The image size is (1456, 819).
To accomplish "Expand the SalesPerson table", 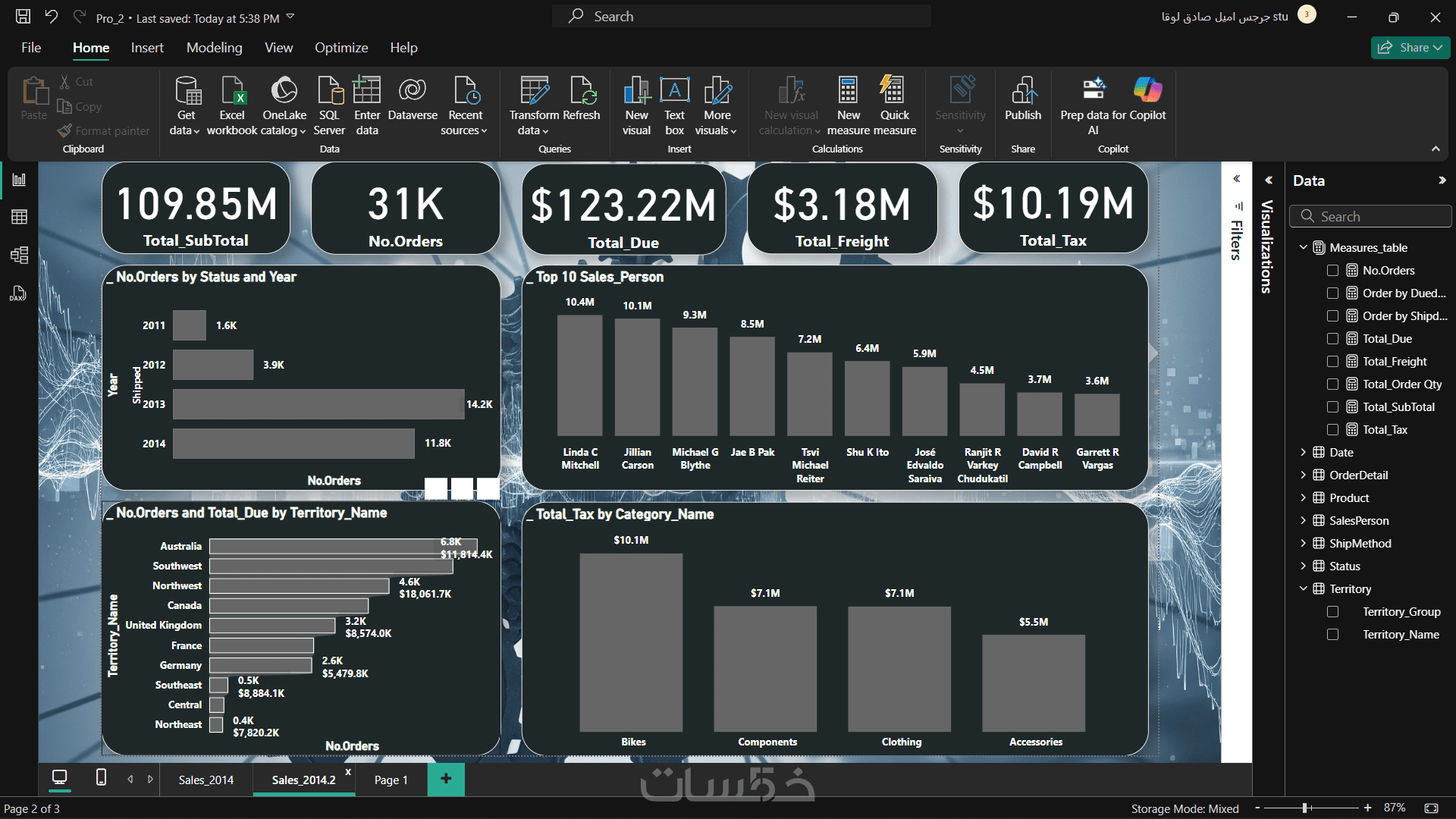I will [1303, 521].
